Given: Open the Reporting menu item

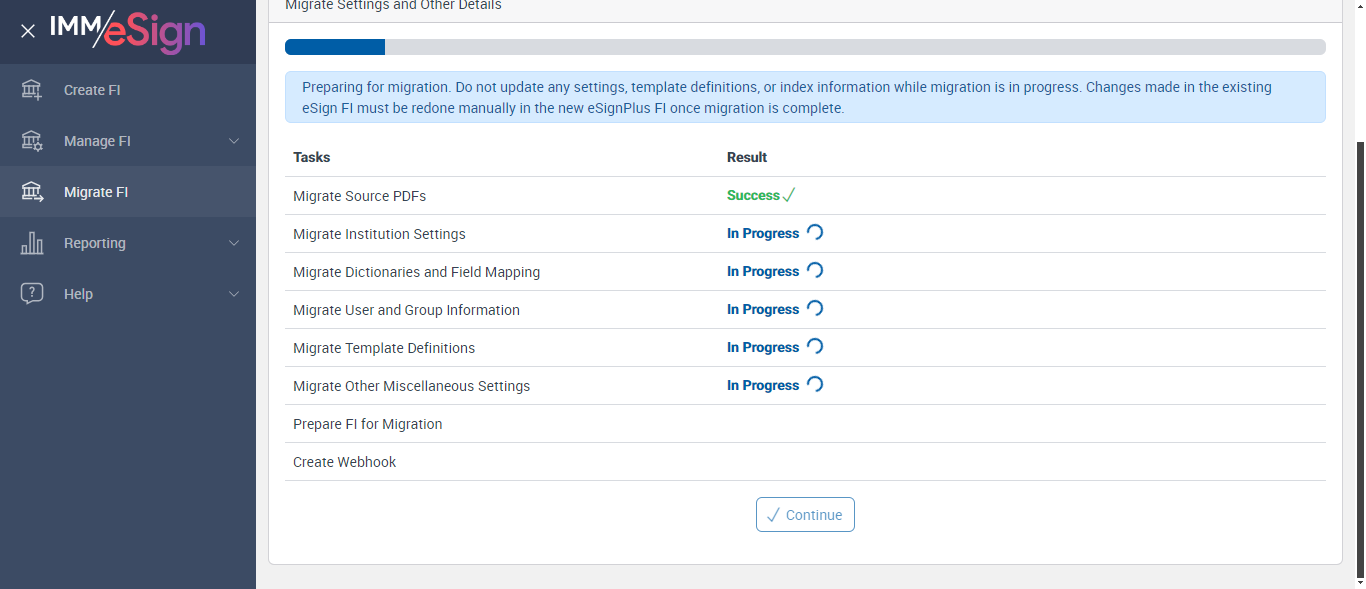Looking at the screenshot, I should coord(95,243).
